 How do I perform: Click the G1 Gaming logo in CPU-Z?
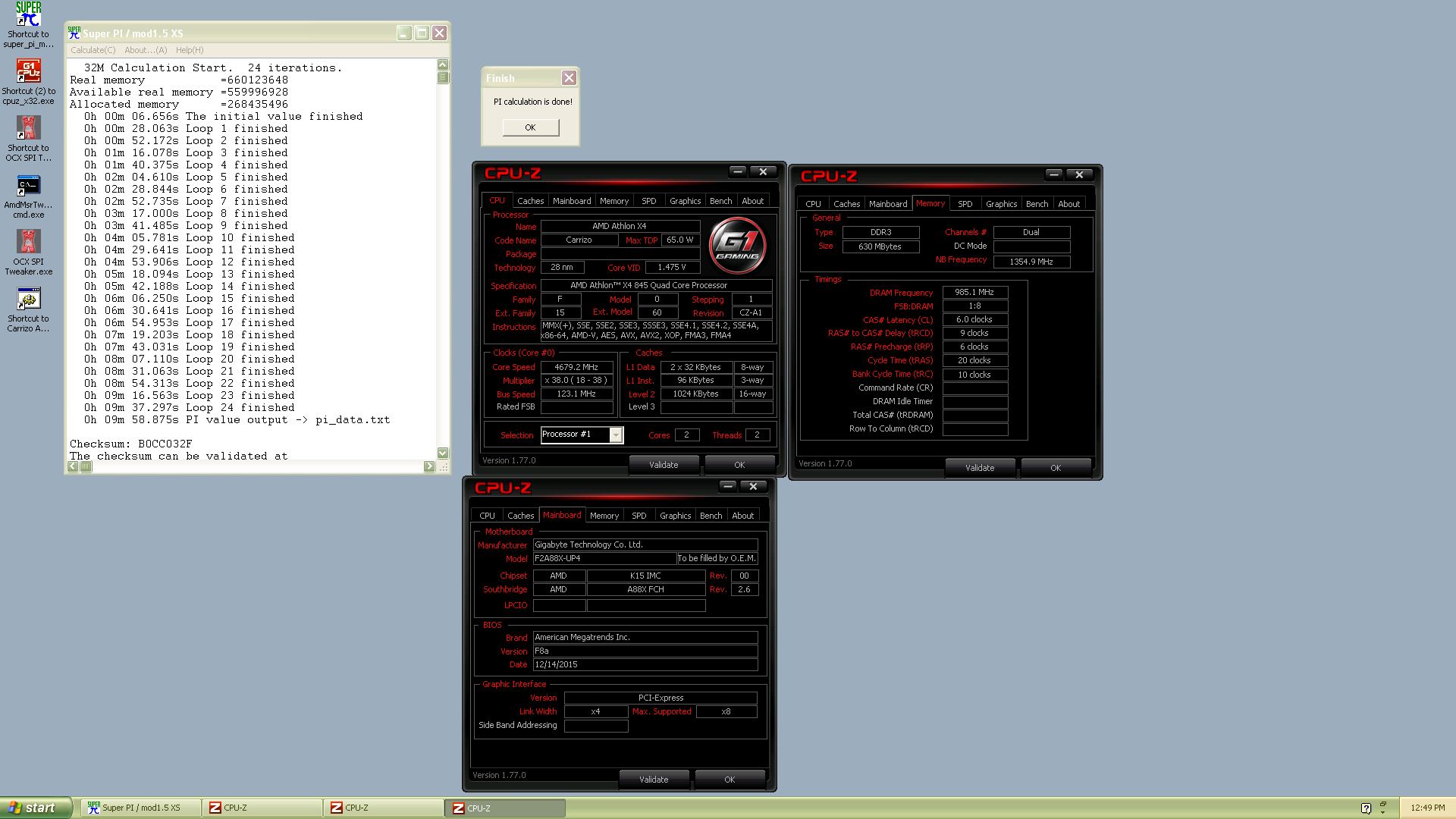pos(736,245)
